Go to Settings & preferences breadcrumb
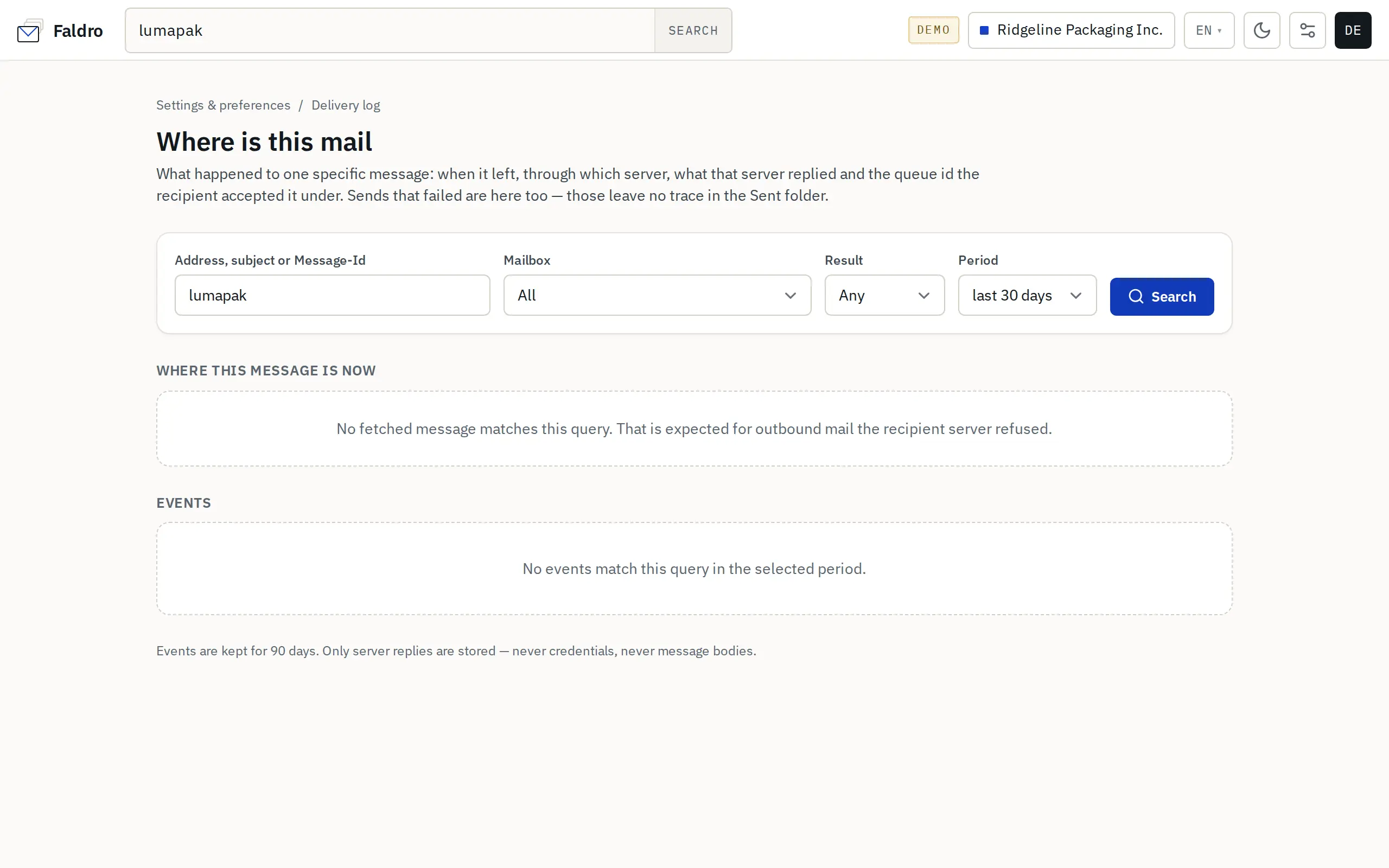The width and height of the screenshot is (1389, 868). 224,105
